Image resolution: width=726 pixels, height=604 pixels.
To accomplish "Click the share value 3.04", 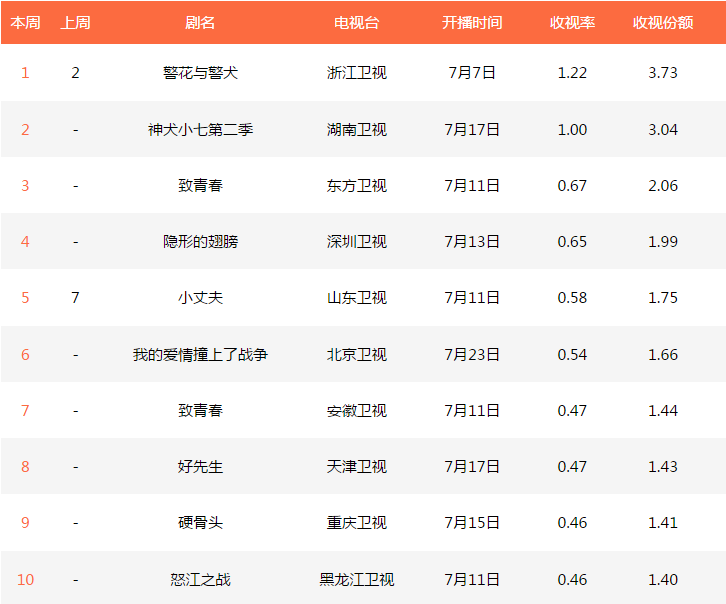I will [663, 130].
